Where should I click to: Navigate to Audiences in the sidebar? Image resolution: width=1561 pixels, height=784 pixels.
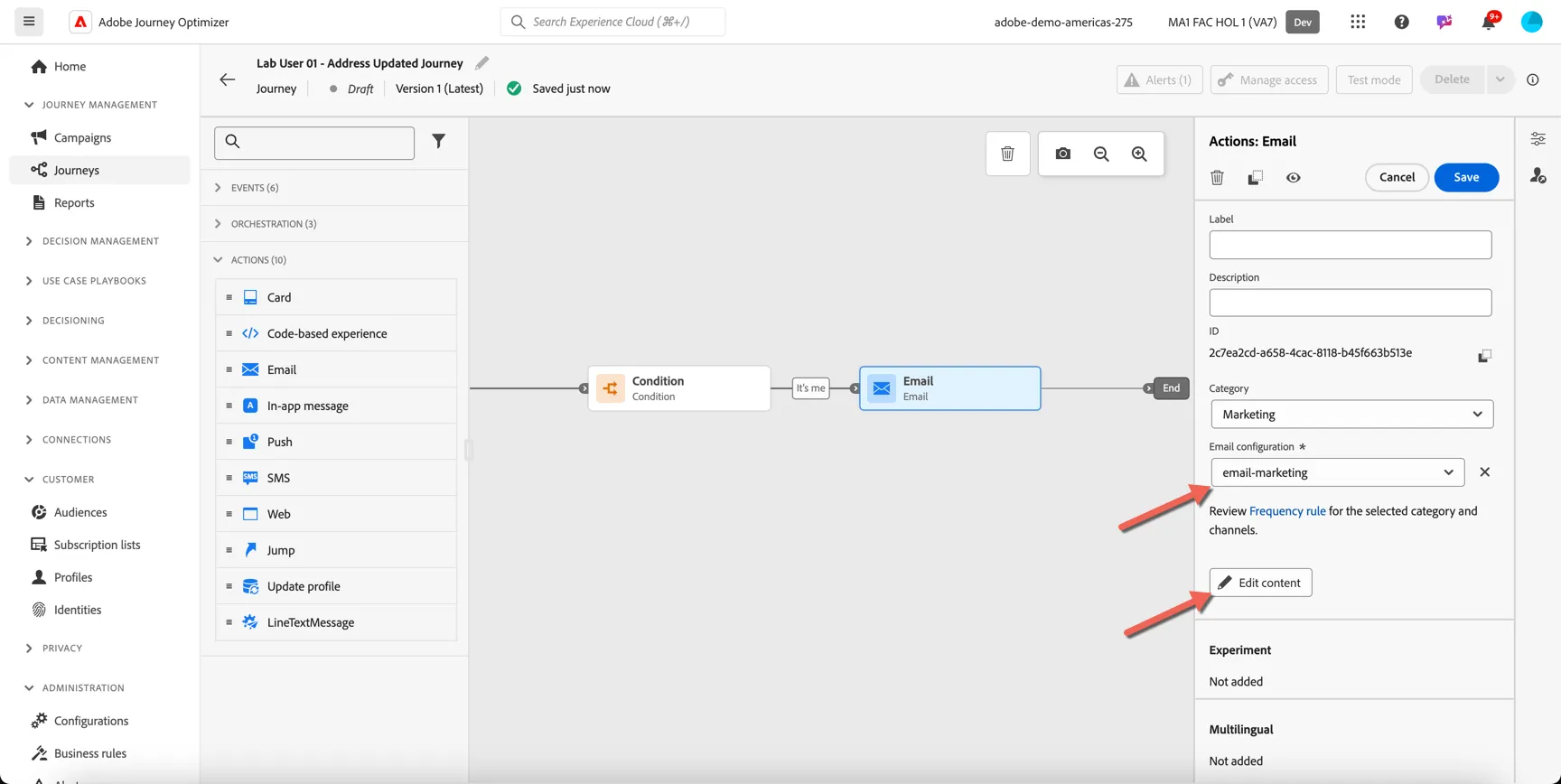[x=80, y=512]
